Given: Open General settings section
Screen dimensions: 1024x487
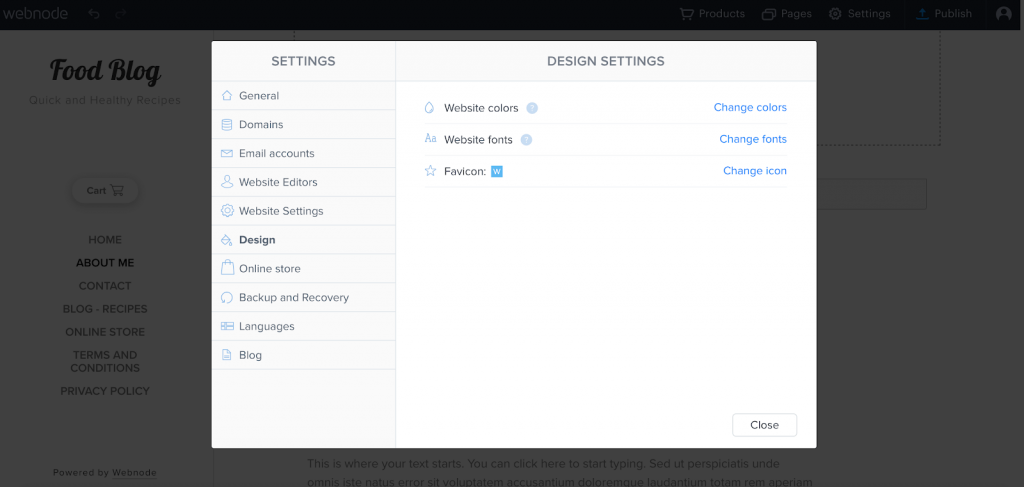Looking at the screenshot, I should (259, 96).
